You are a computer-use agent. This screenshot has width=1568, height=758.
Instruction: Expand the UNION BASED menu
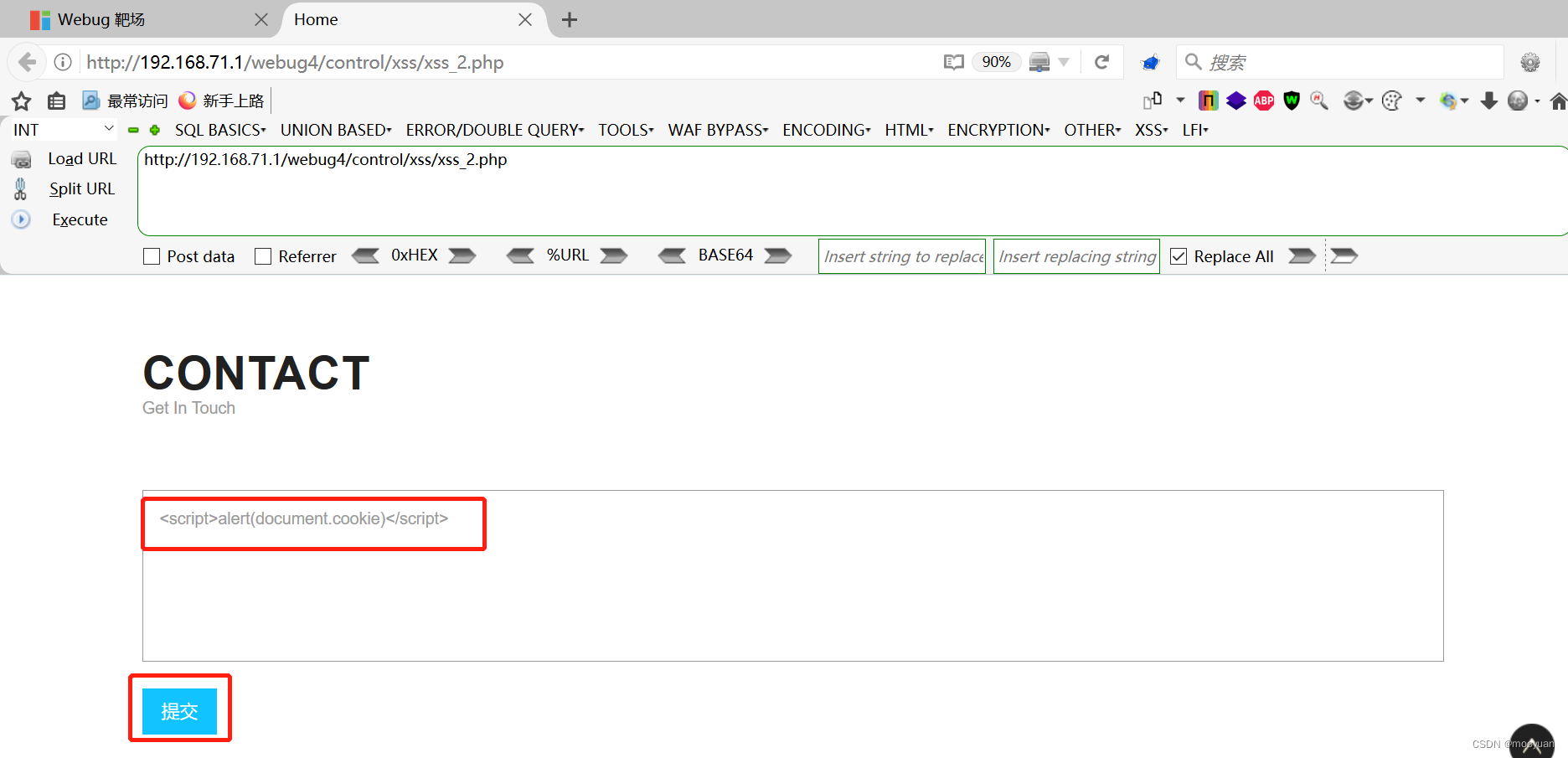336,130
